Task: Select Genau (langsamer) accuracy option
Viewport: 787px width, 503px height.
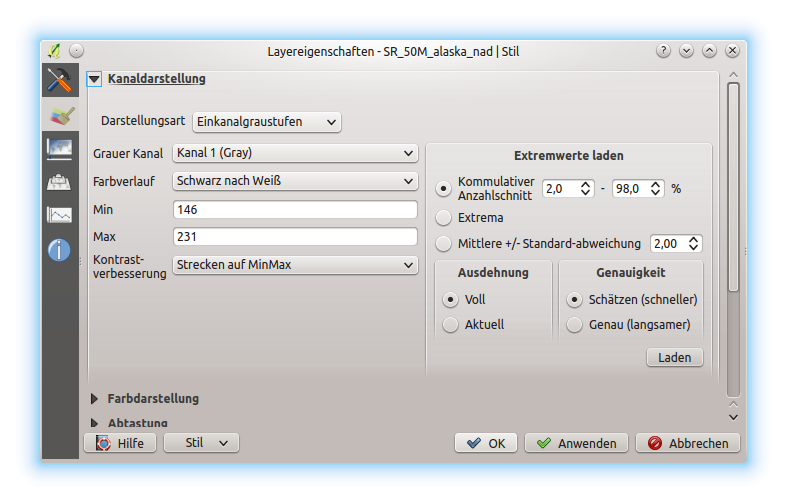Action: 575,324
